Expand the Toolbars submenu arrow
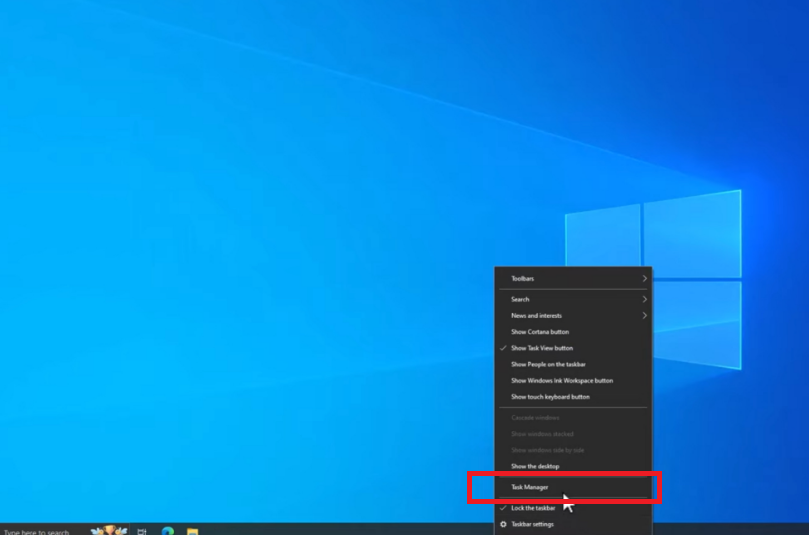The width and height of the screenshot is (809, 535). [644, 279]
